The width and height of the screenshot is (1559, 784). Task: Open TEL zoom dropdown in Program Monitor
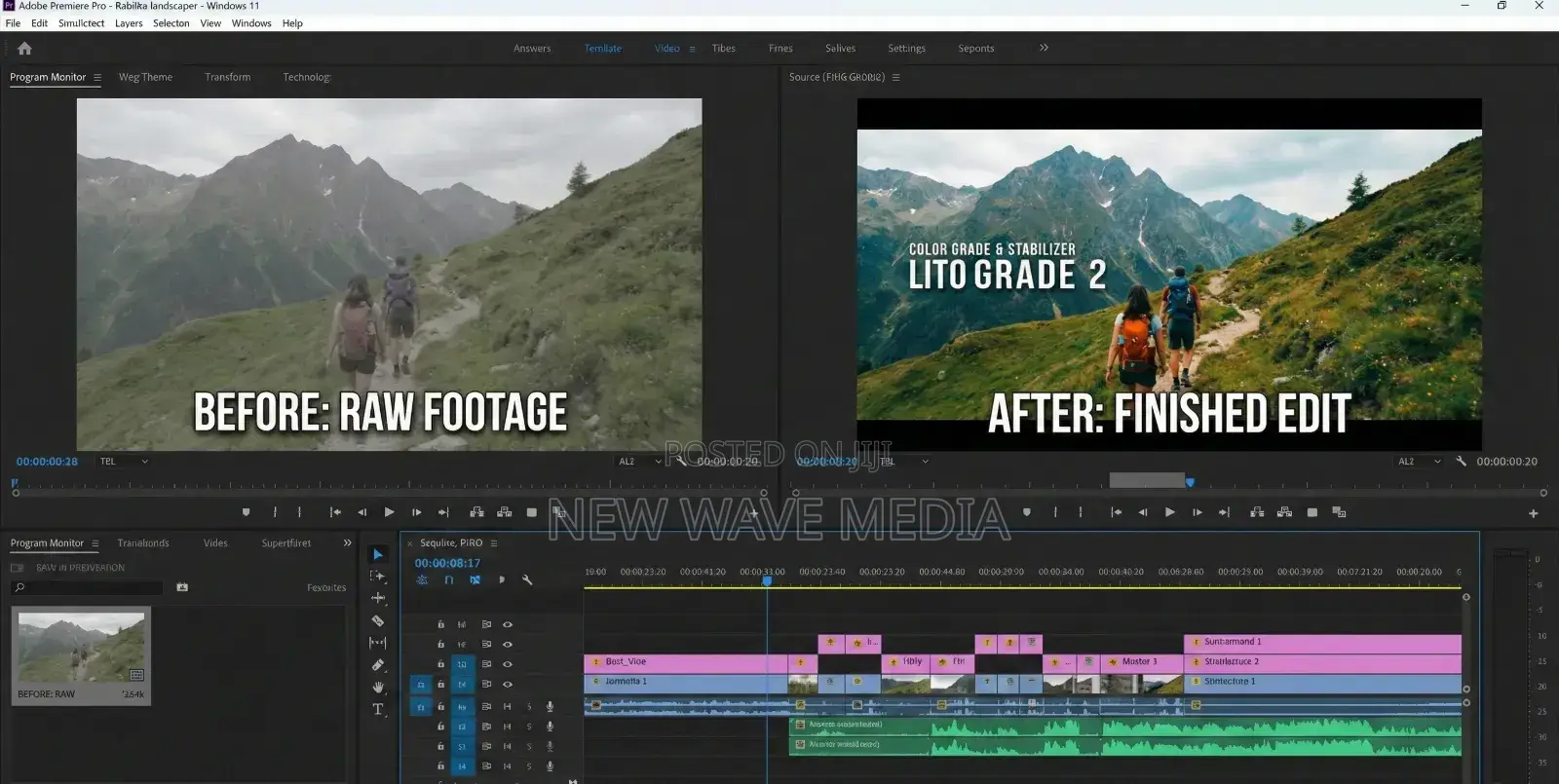pos(124,462)
